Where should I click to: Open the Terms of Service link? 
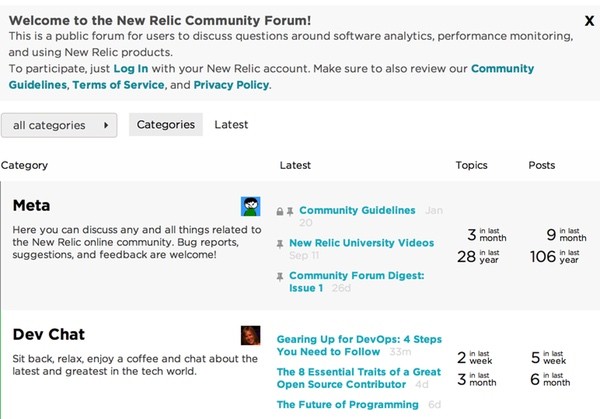point(118,85)
